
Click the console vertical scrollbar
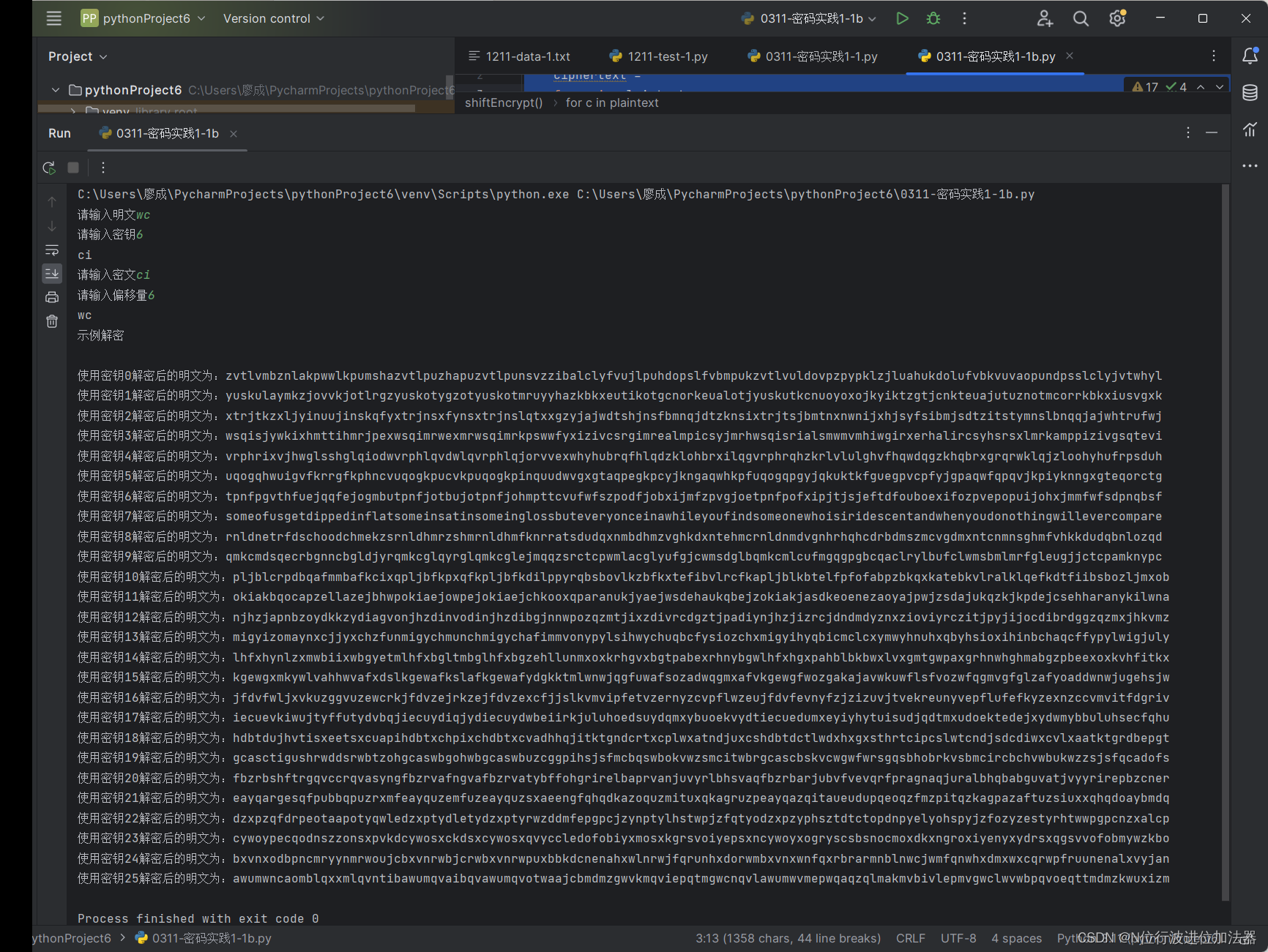pyautogui.click(x=1225, y=541)
